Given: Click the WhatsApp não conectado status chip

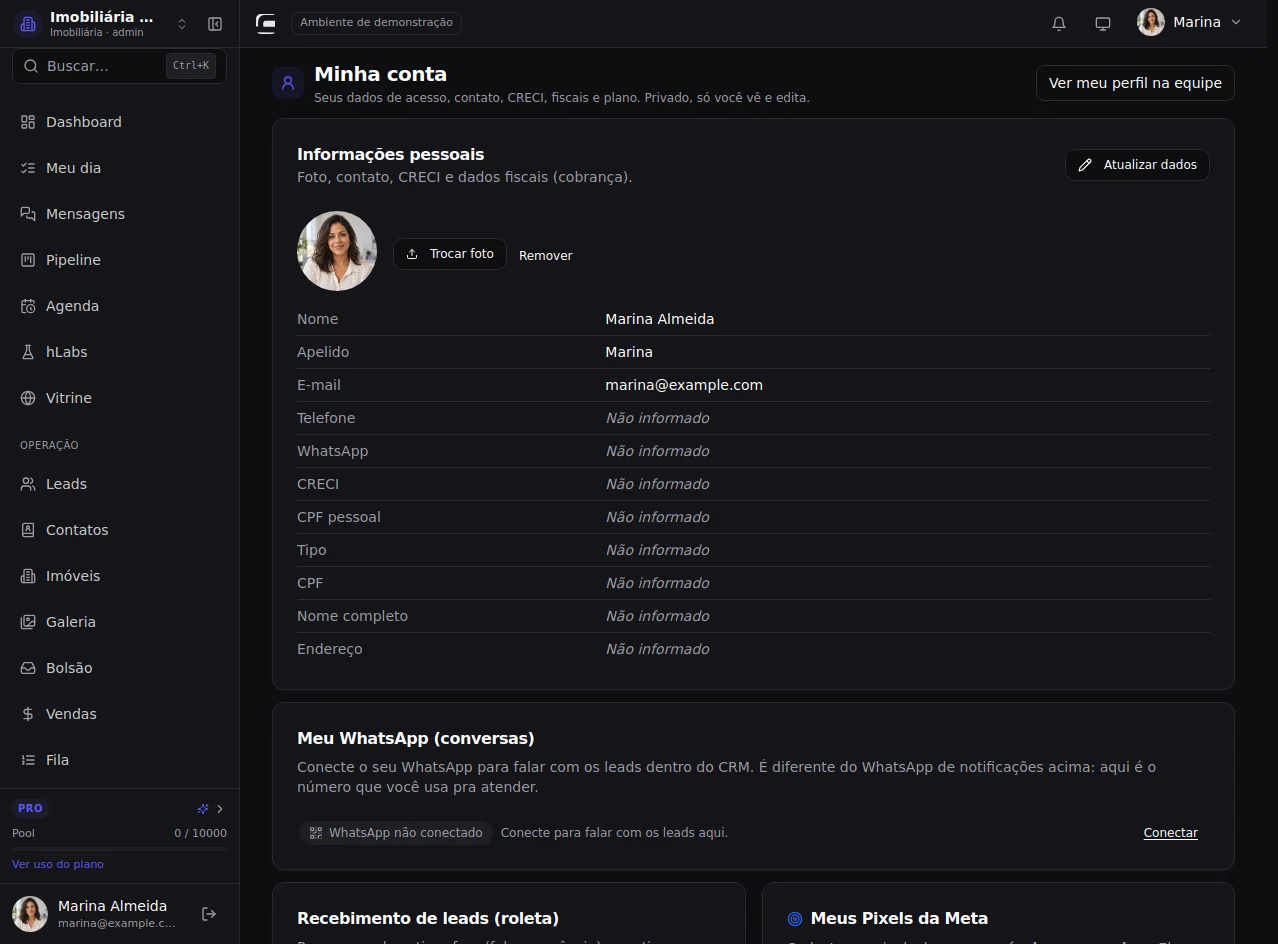Looking at the screenshot, I should [x=396, y=833].
